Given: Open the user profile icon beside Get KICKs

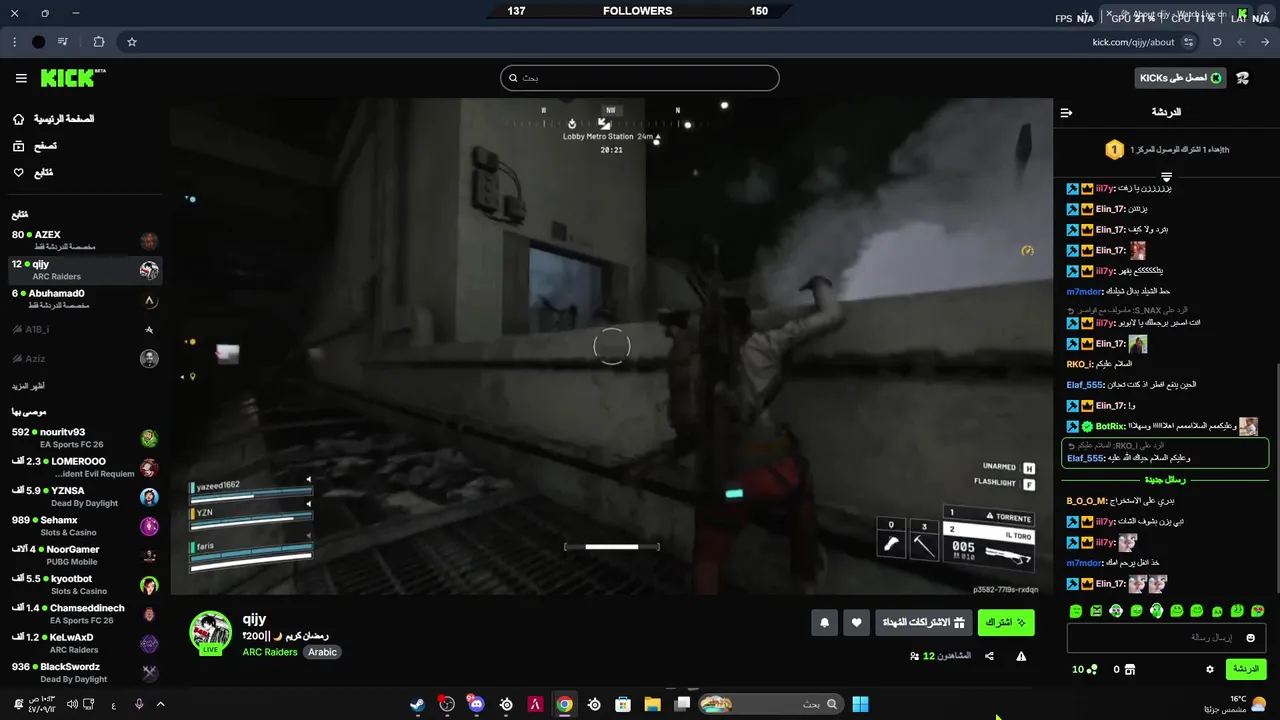Looking at the screenshot, I should [x=1243, y=78].
